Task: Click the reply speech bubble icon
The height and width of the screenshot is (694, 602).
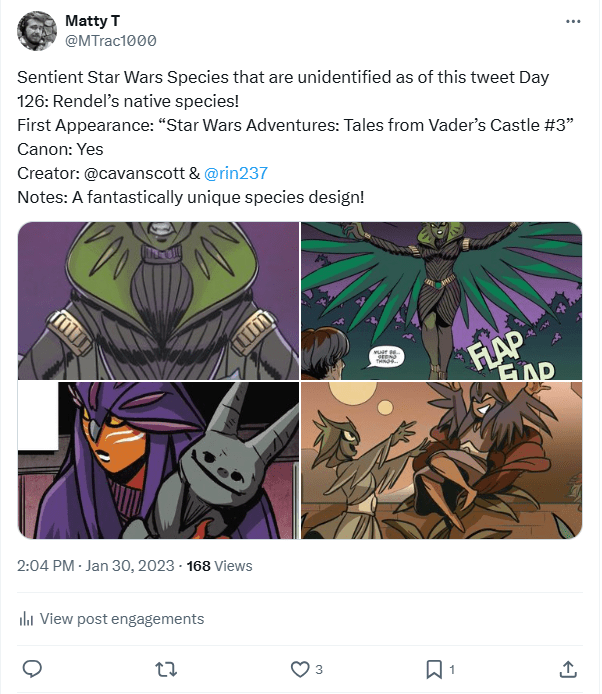Action: (x=32, y=668)
